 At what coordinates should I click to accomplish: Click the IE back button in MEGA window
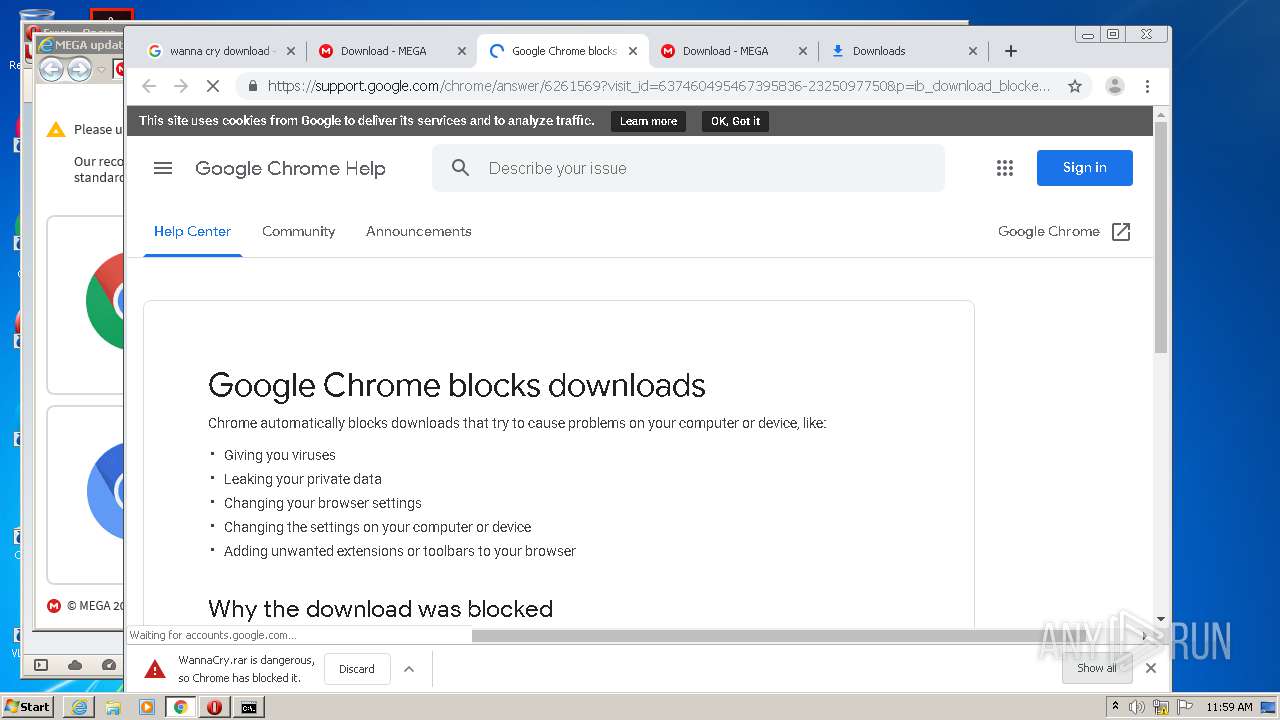[52, 70]
